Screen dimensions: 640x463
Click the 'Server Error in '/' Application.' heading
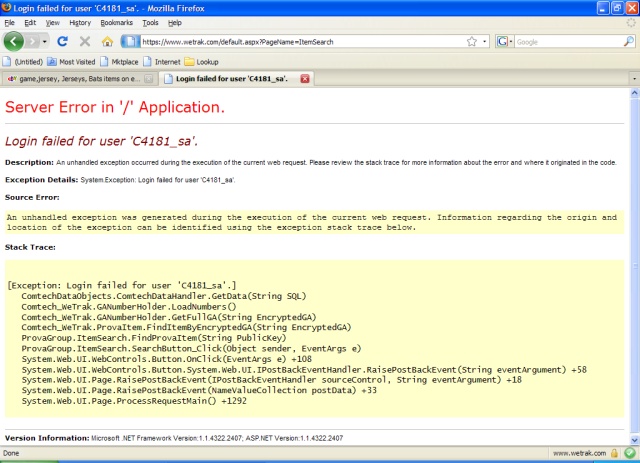pyautogui.click(x=115, y=107)
